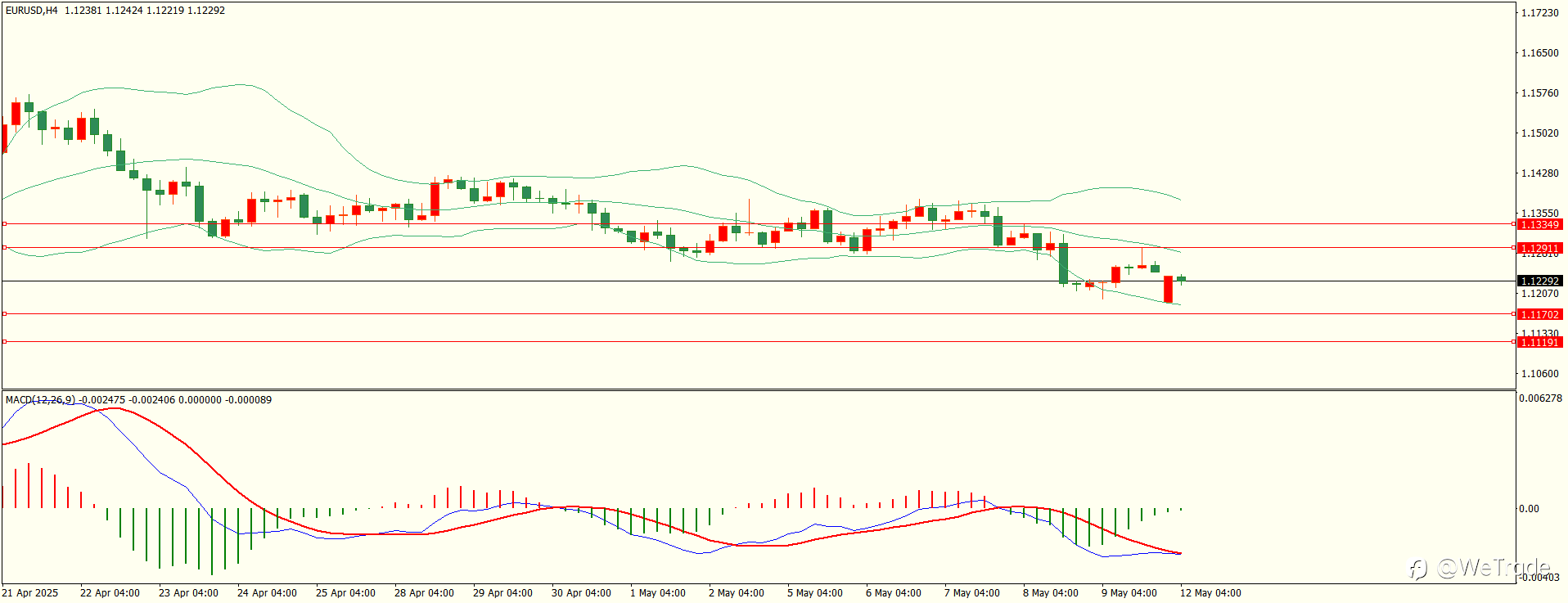Click the left handle of 1.11702 line

[x=4, y=313]
